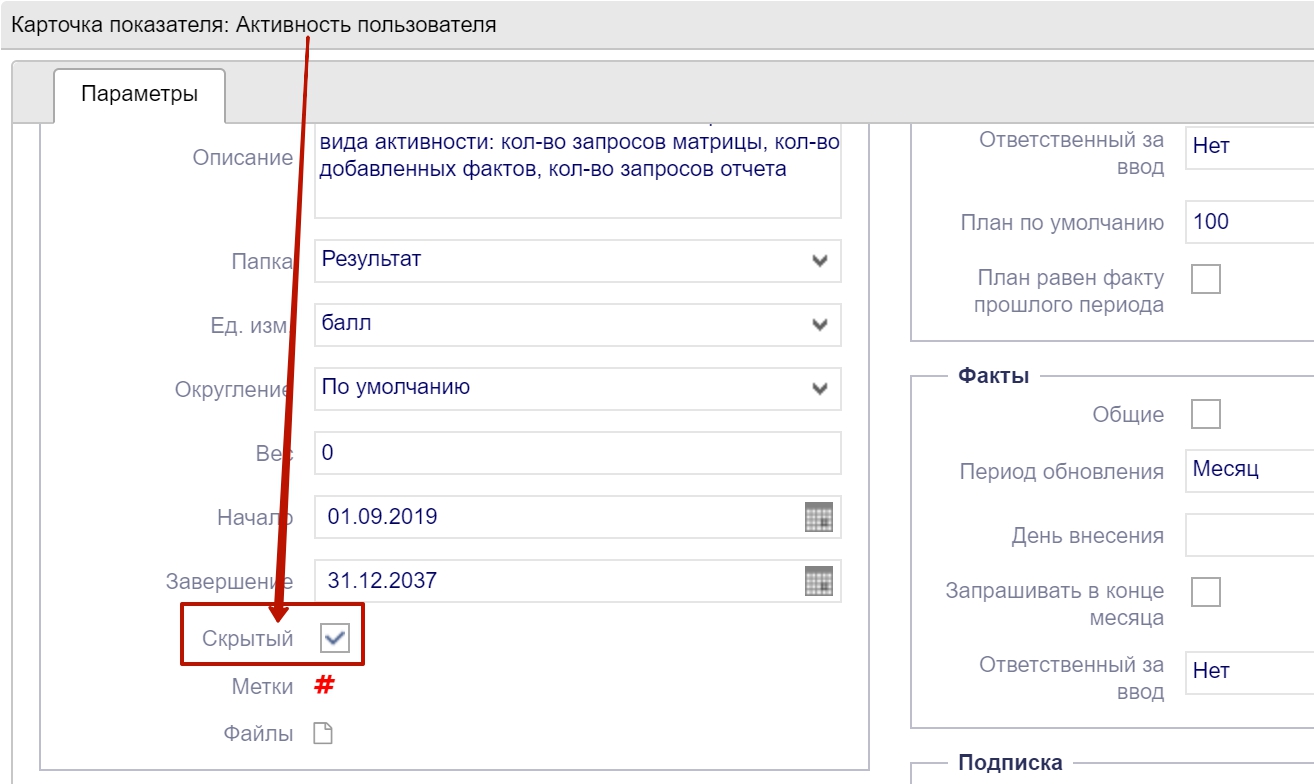Check the Общие checkbox under Факты
Viewport: 1314px width, 784px height.
(x=1206, y=413)
